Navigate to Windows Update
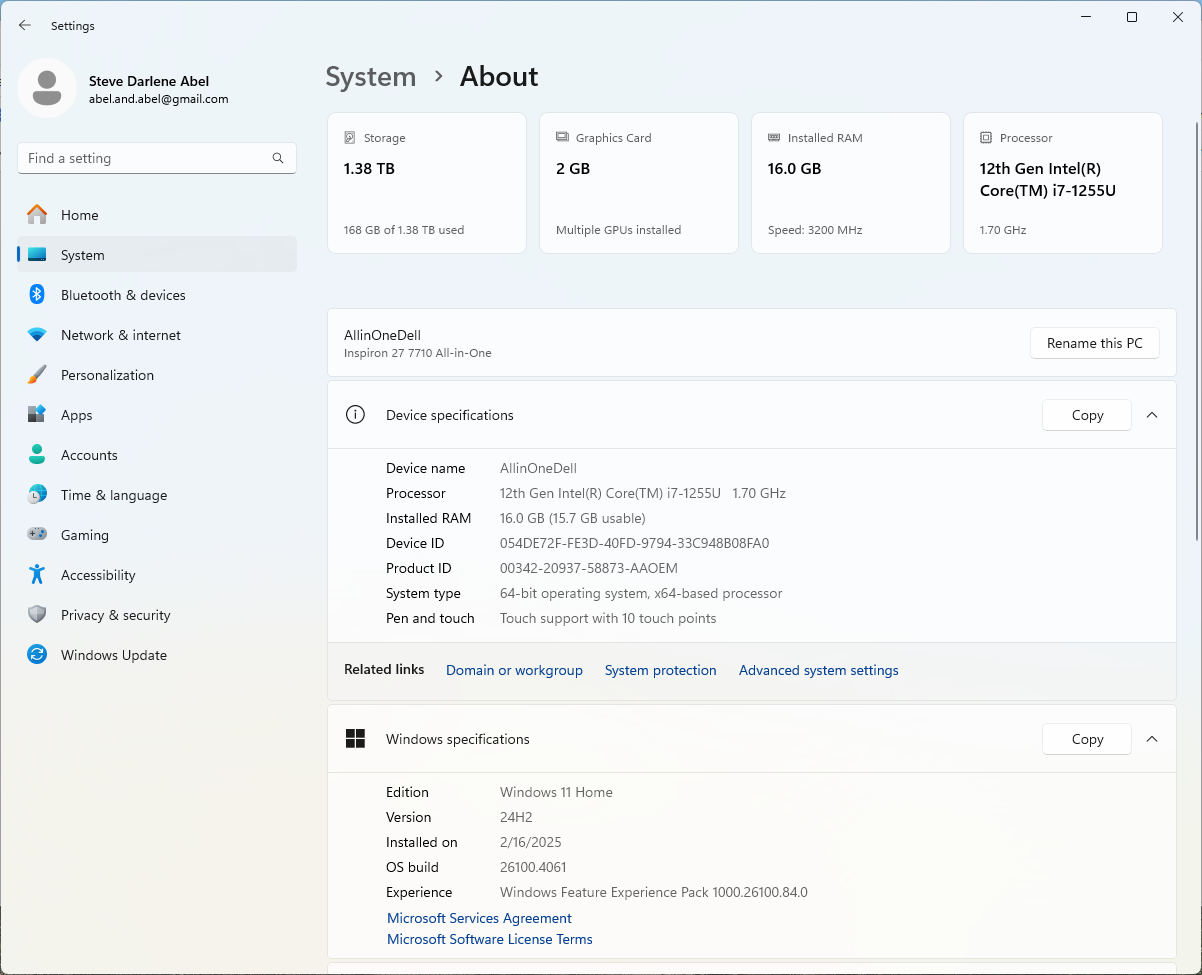Screen dimensions: 1202x975 [157, 655]
